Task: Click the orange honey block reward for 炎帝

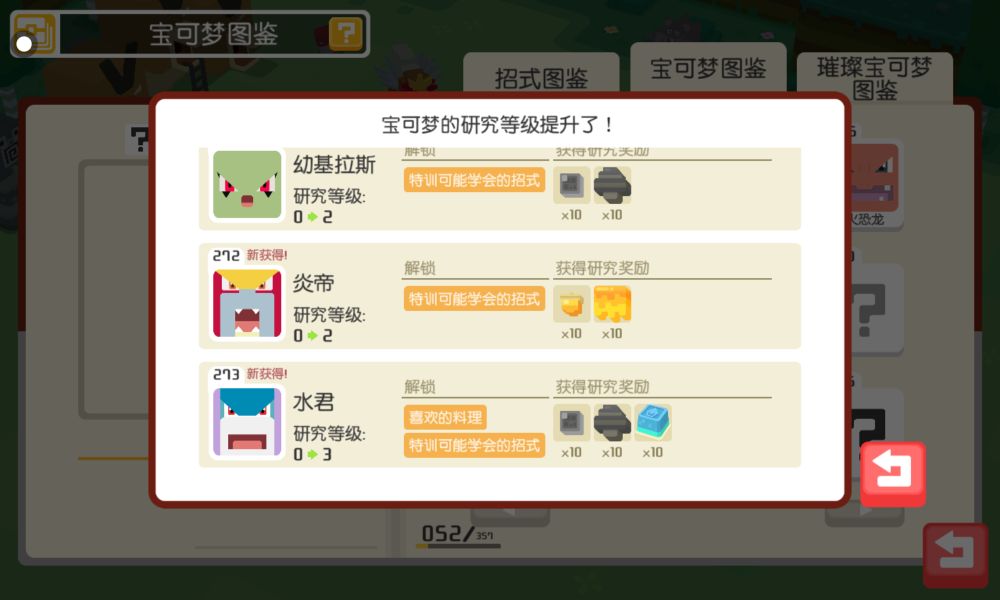Action: [x=612, y=304]
